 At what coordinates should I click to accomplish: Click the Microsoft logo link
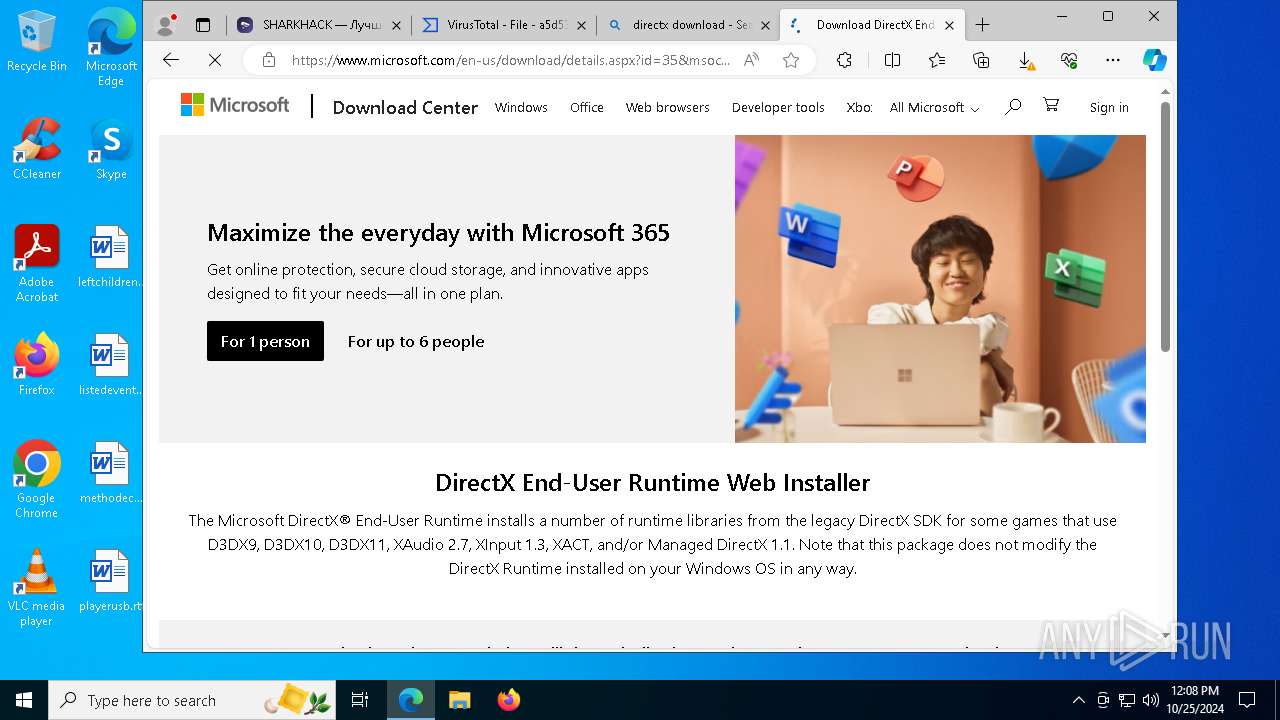[x=235, y=105]
